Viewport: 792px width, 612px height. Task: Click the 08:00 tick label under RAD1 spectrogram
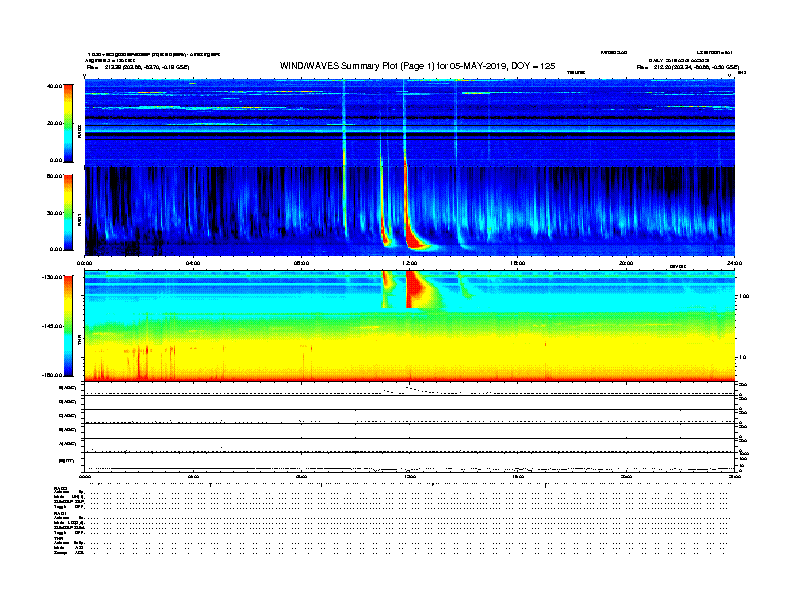click(x=301, y=263)
